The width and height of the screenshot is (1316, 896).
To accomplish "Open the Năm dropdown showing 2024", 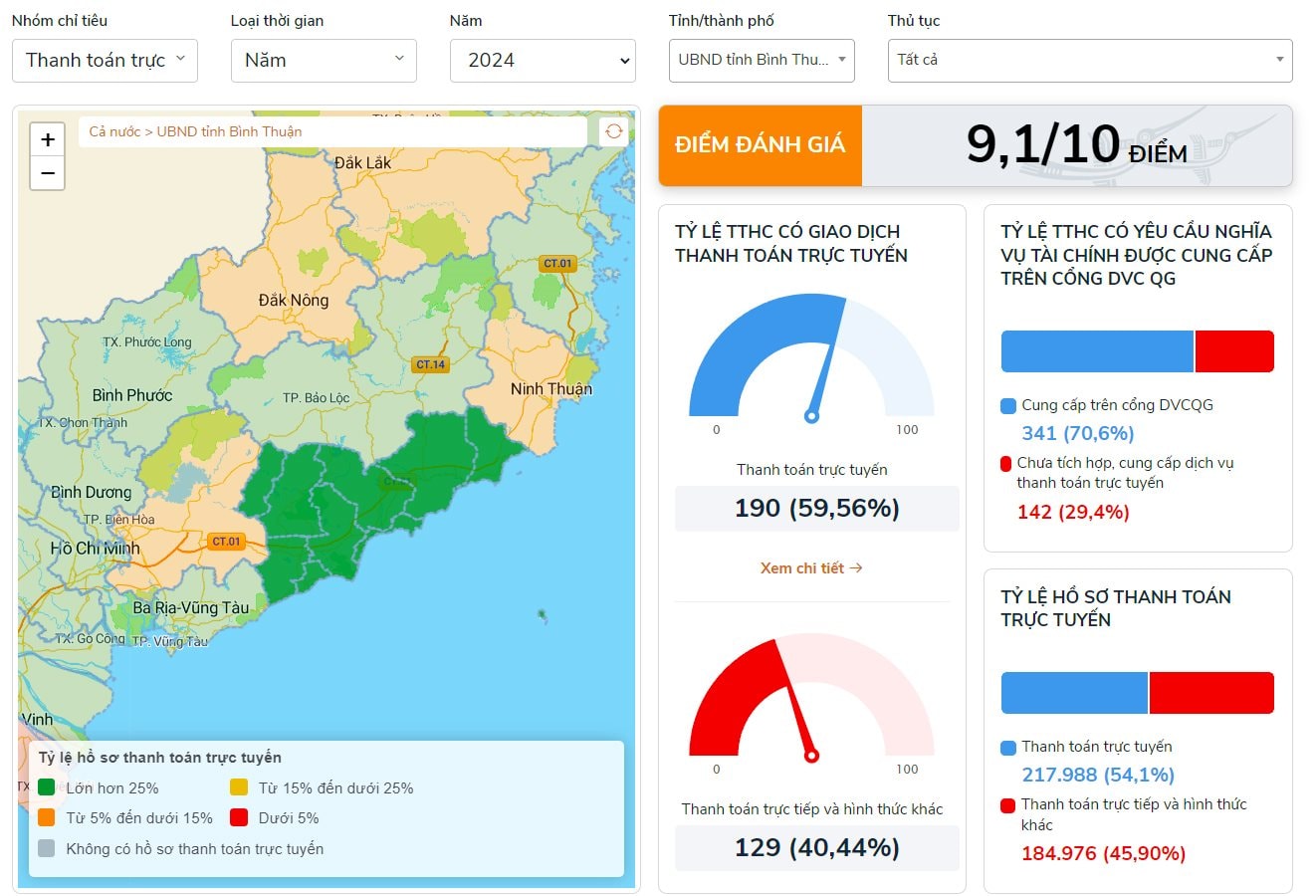I will click(x=543, y=61).
